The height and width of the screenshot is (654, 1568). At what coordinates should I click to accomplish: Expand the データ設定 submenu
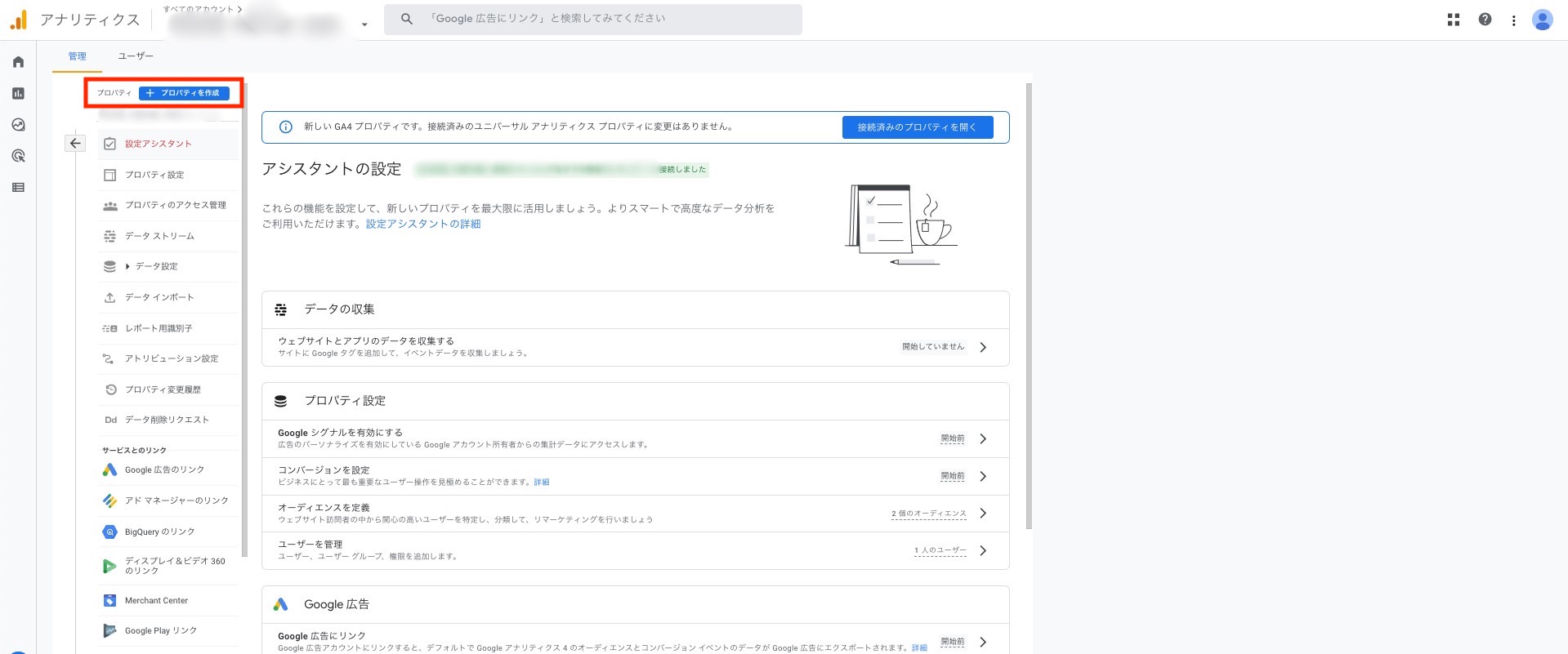[127, 266]
